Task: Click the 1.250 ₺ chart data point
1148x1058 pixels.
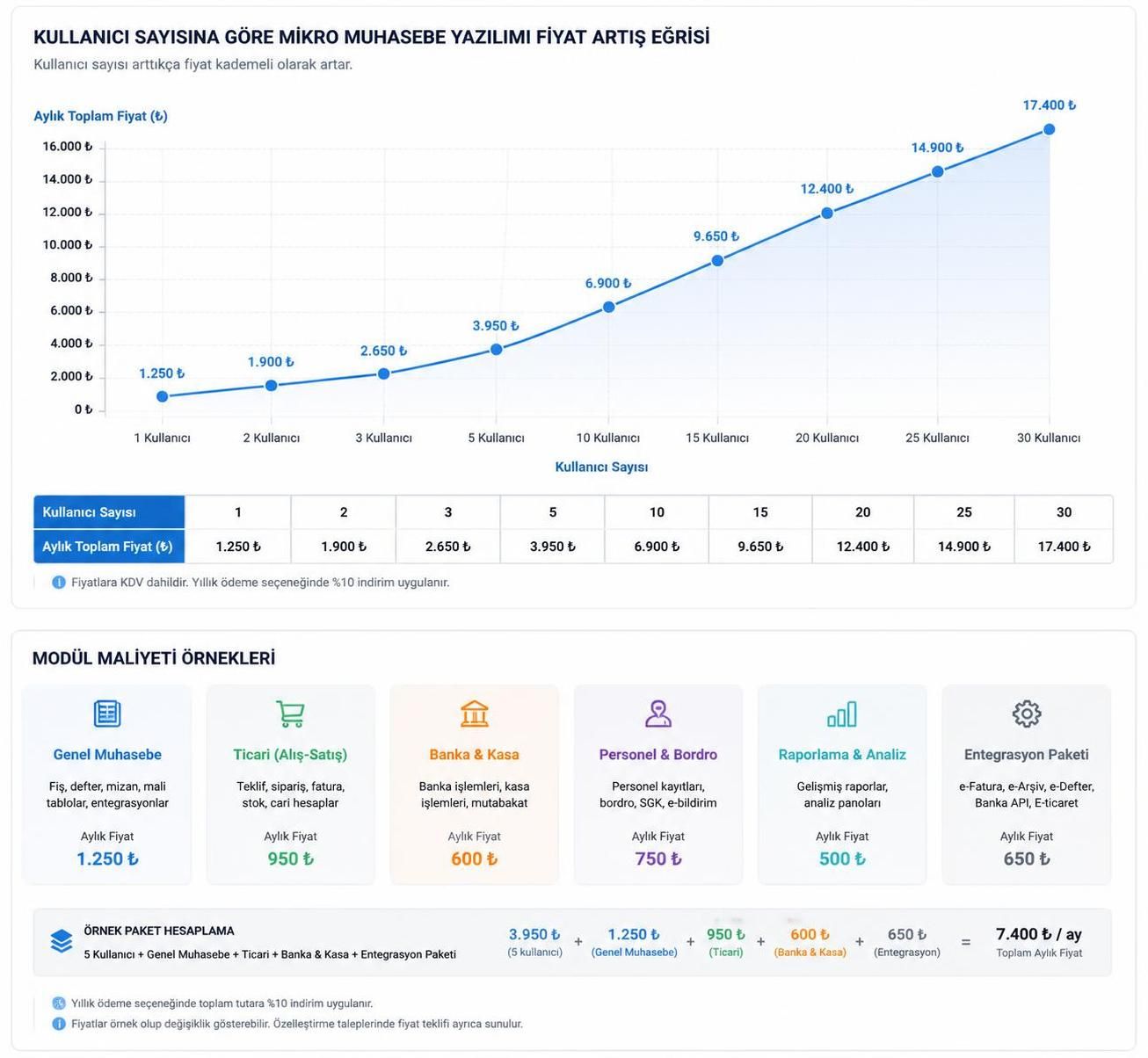Action: [163, 396]
